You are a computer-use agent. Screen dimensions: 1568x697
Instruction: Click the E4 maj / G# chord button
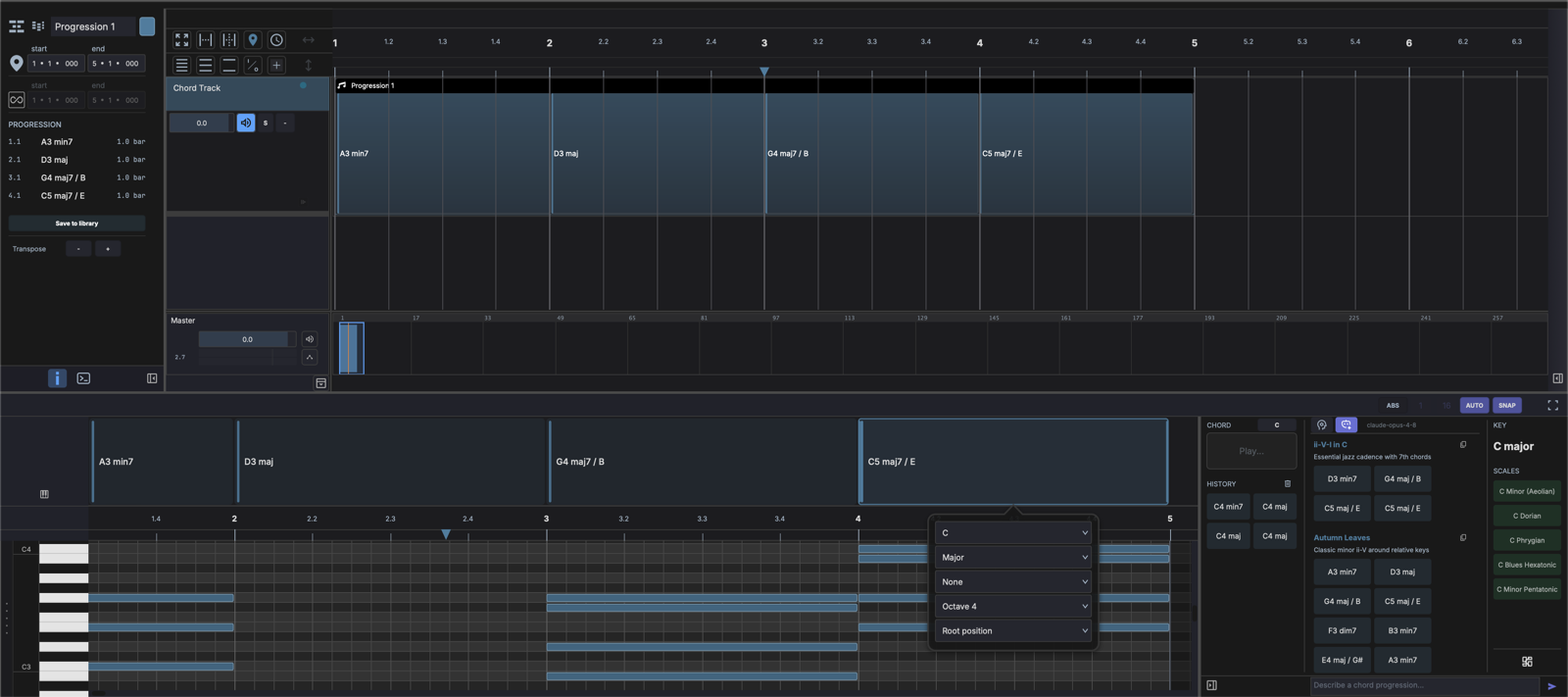(x=1342, y=661)
